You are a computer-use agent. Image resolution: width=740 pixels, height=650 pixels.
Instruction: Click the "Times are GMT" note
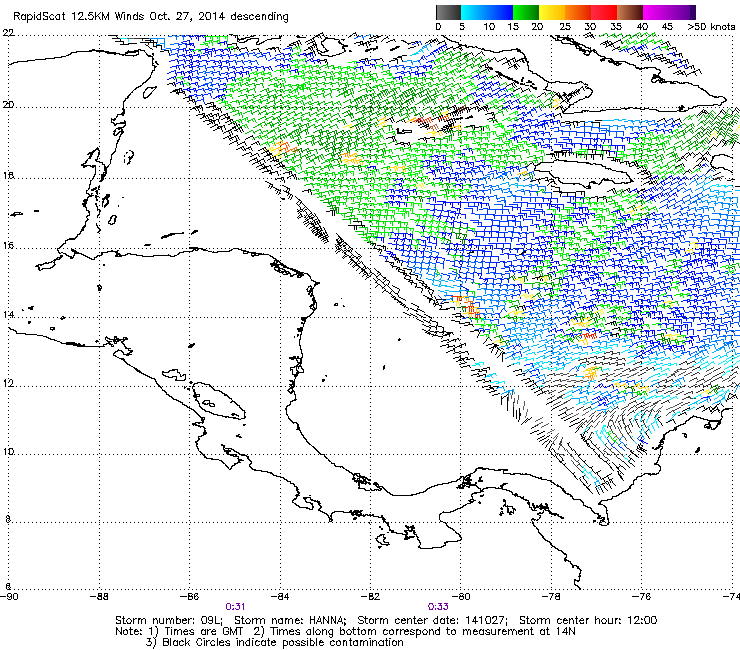[x=204, y=632]
